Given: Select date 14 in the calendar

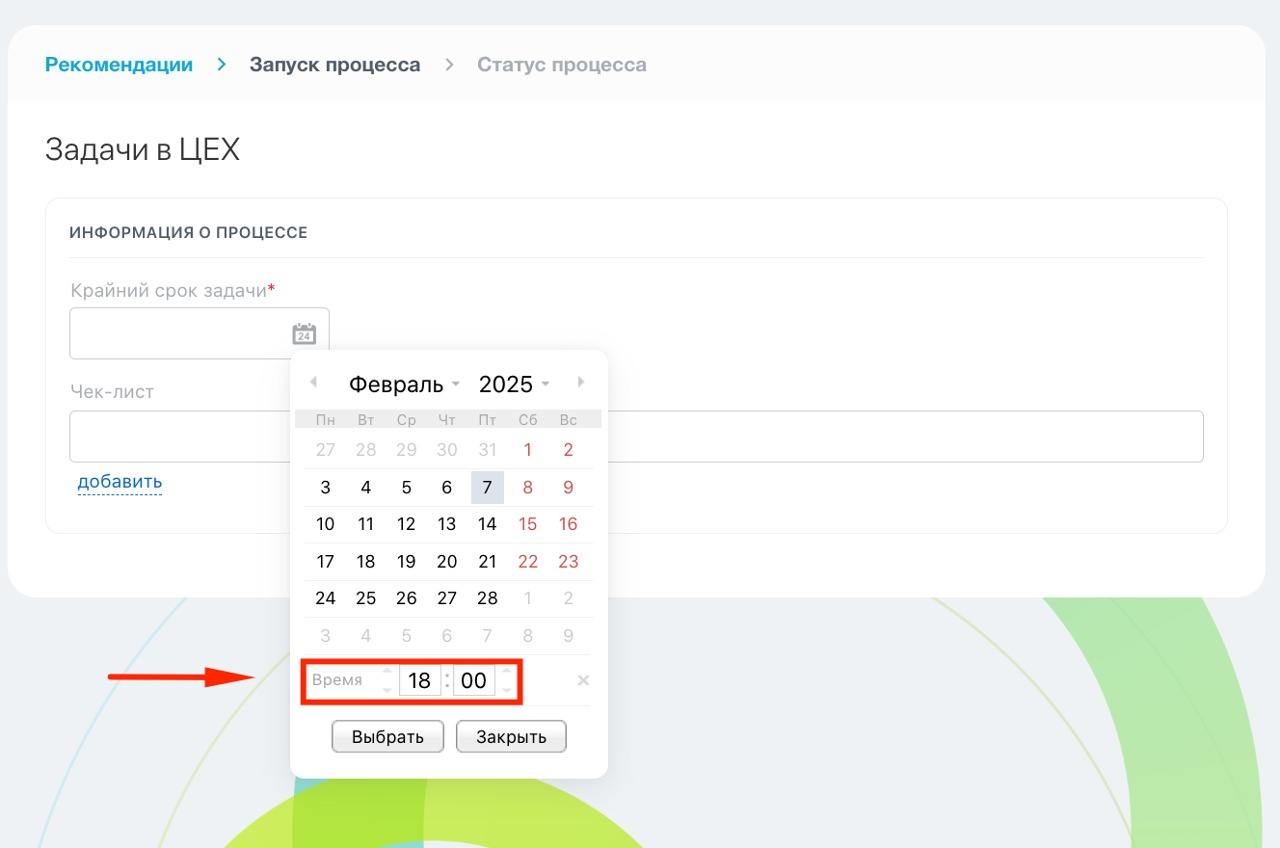Looking at the screenshot, I should click(x=487, y=524).
